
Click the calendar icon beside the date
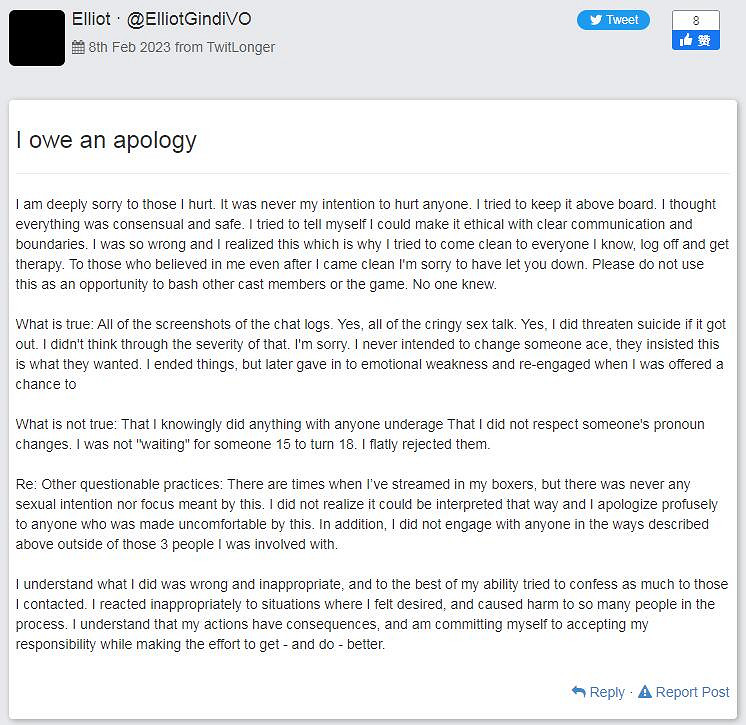click(x=78, y=47)
